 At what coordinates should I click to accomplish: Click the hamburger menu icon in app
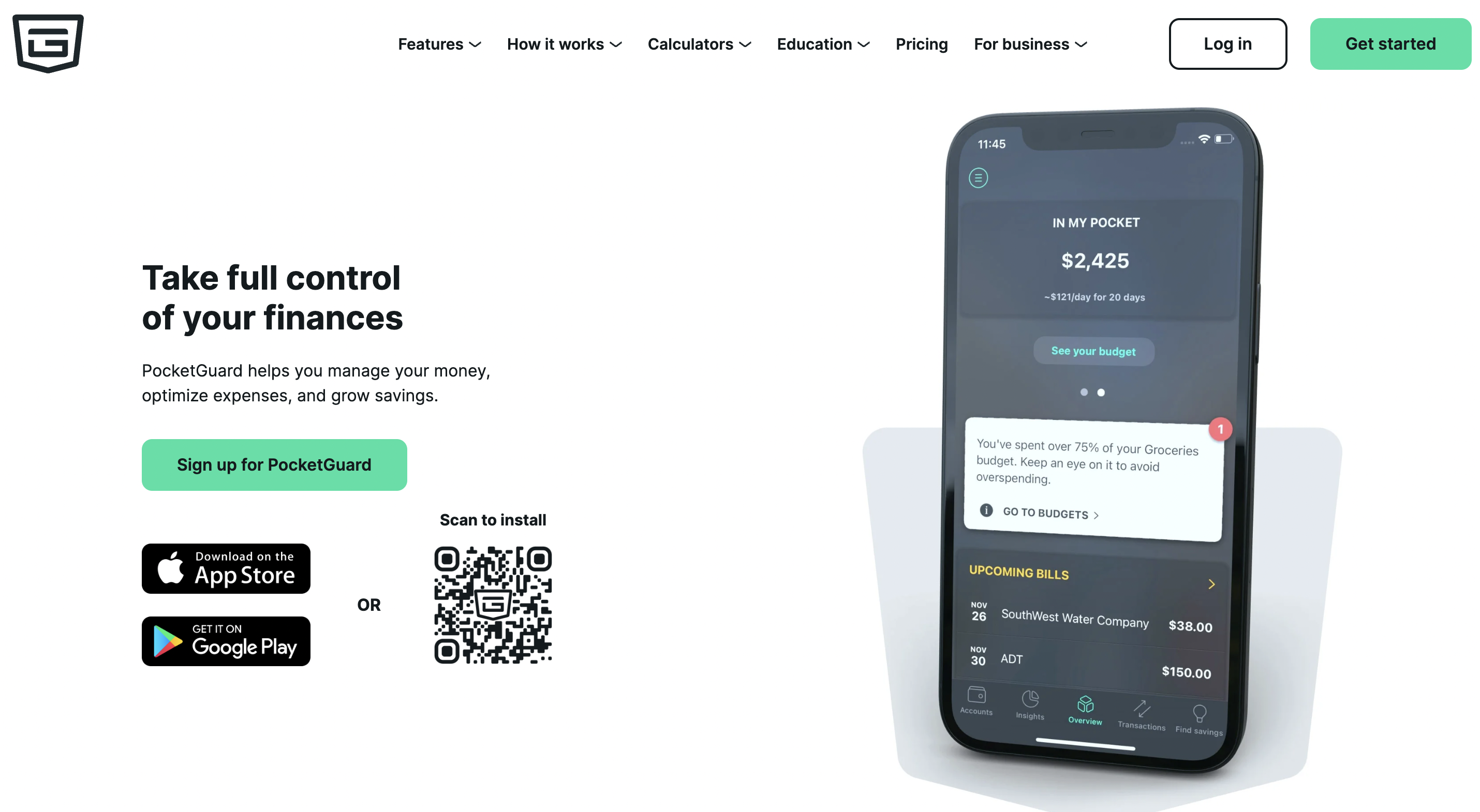pyautogui.click(x=979, y=178)
